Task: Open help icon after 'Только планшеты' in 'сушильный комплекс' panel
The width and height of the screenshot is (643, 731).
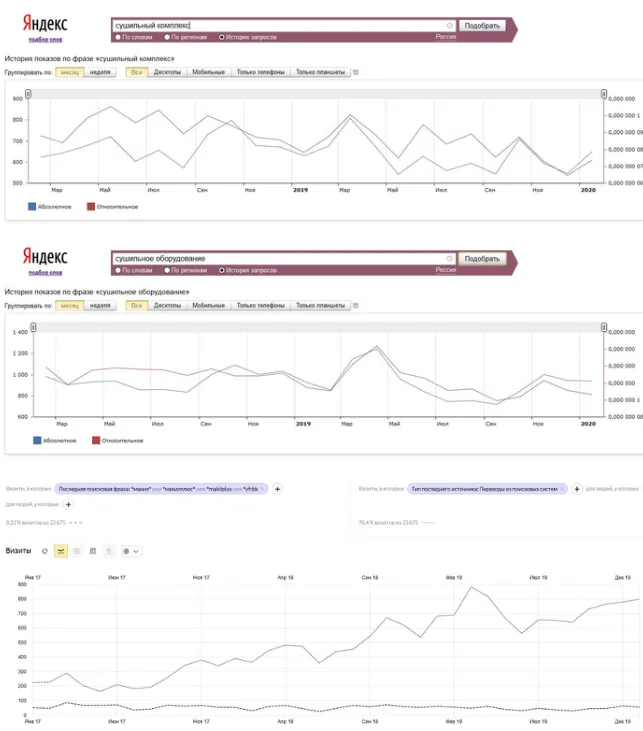Action: (356, 72)
